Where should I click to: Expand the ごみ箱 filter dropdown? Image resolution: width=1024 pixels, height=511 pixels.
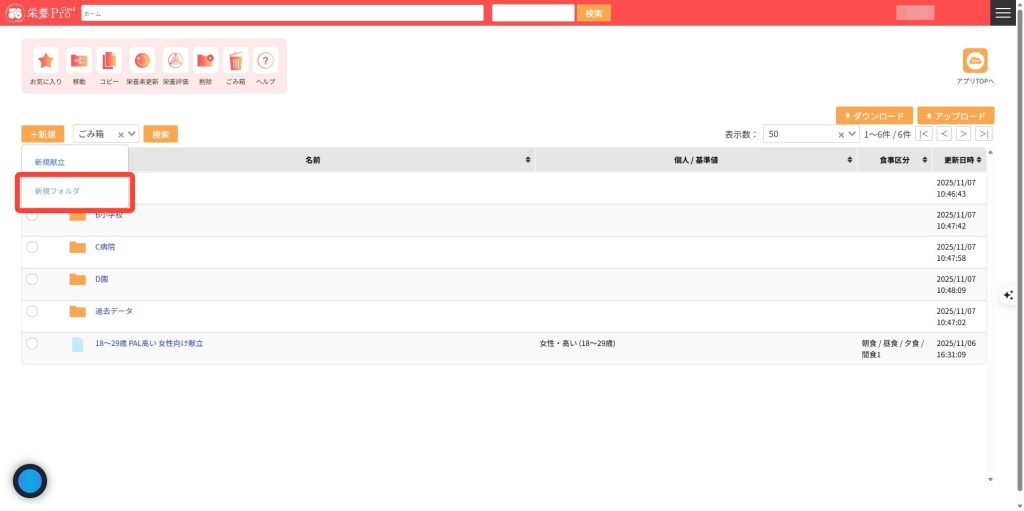point(132,134)
